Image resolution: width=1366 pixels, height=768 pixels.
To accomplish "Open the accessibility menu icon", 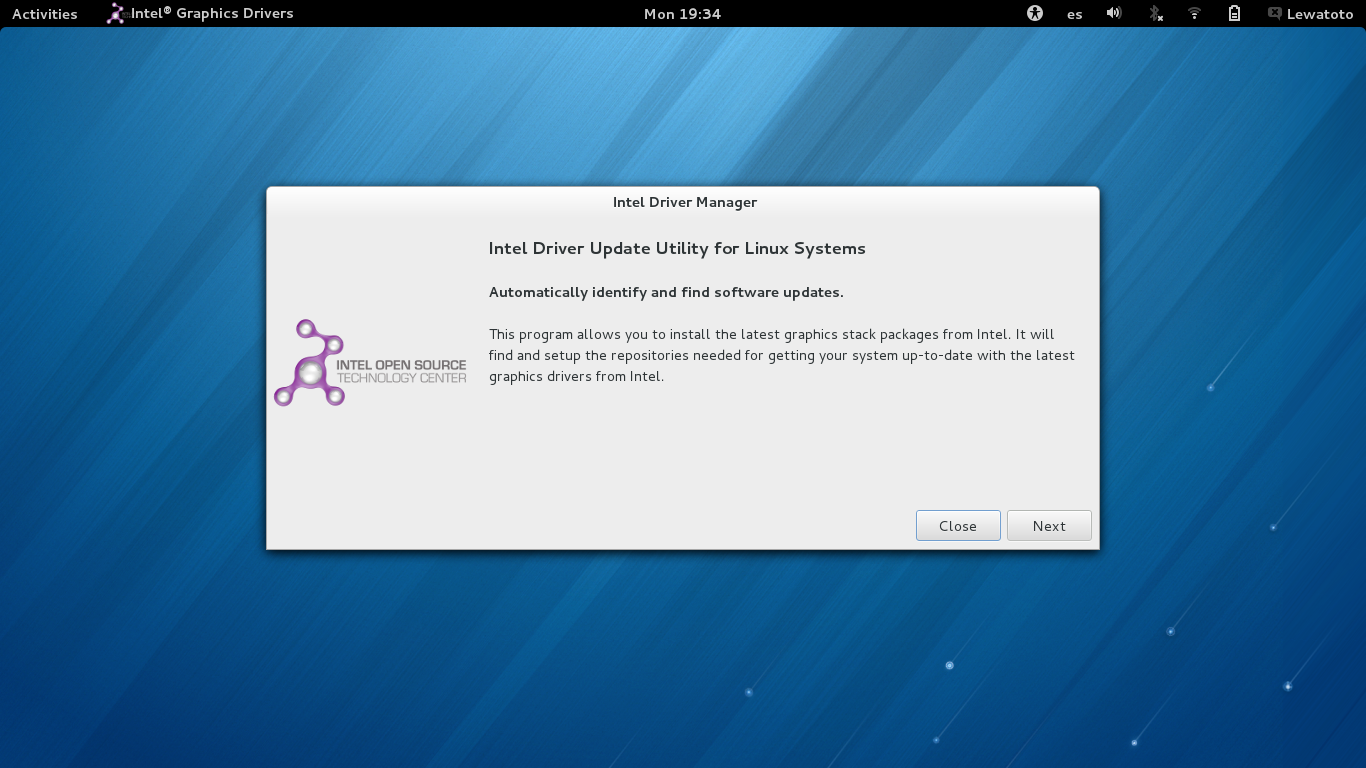I will [1035, 14].
